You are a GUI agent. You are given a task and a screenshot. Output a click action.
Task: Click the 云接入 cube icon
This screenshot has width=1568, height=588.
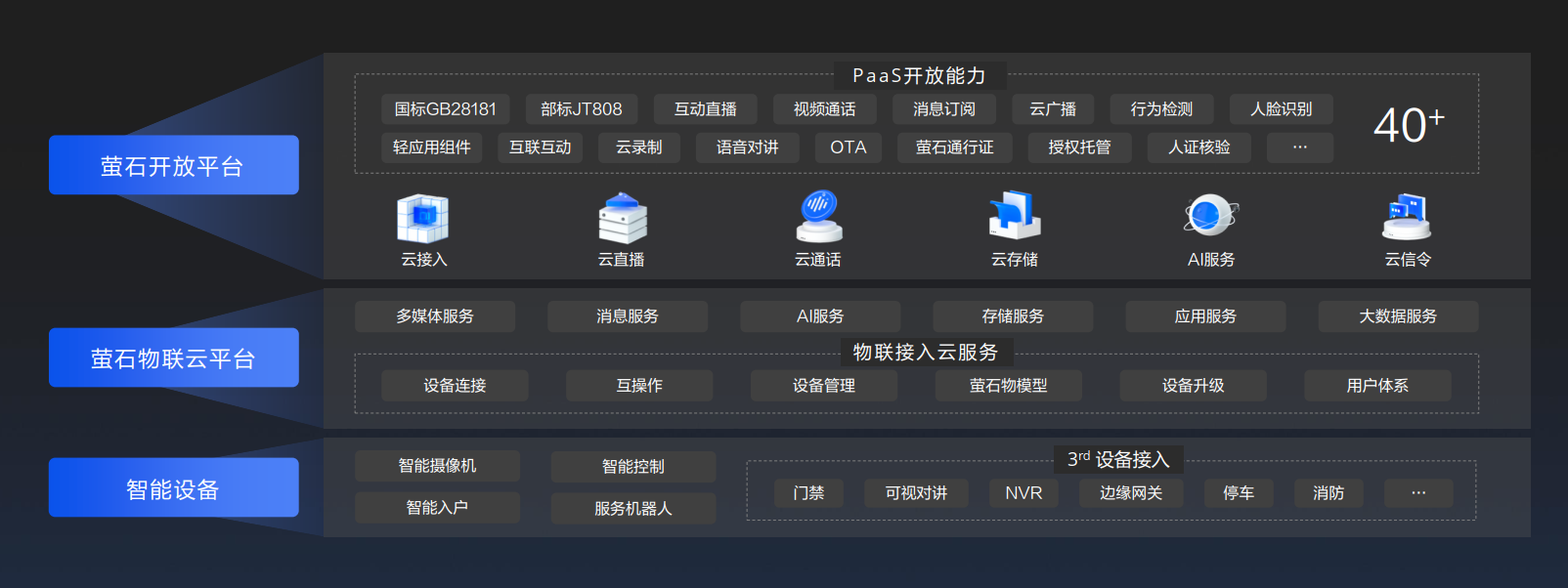click(x=423, y=218)
